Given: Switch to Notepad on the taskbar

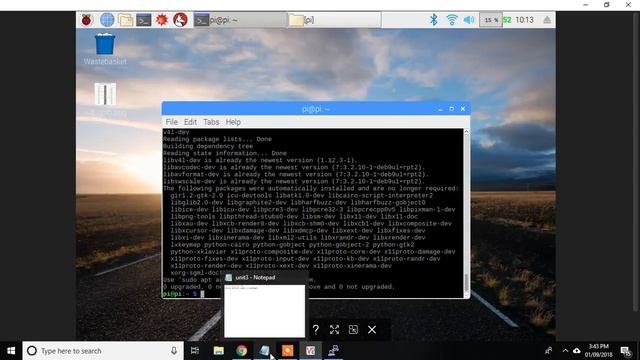Looking at the screenshot, I should pos(264,351).
